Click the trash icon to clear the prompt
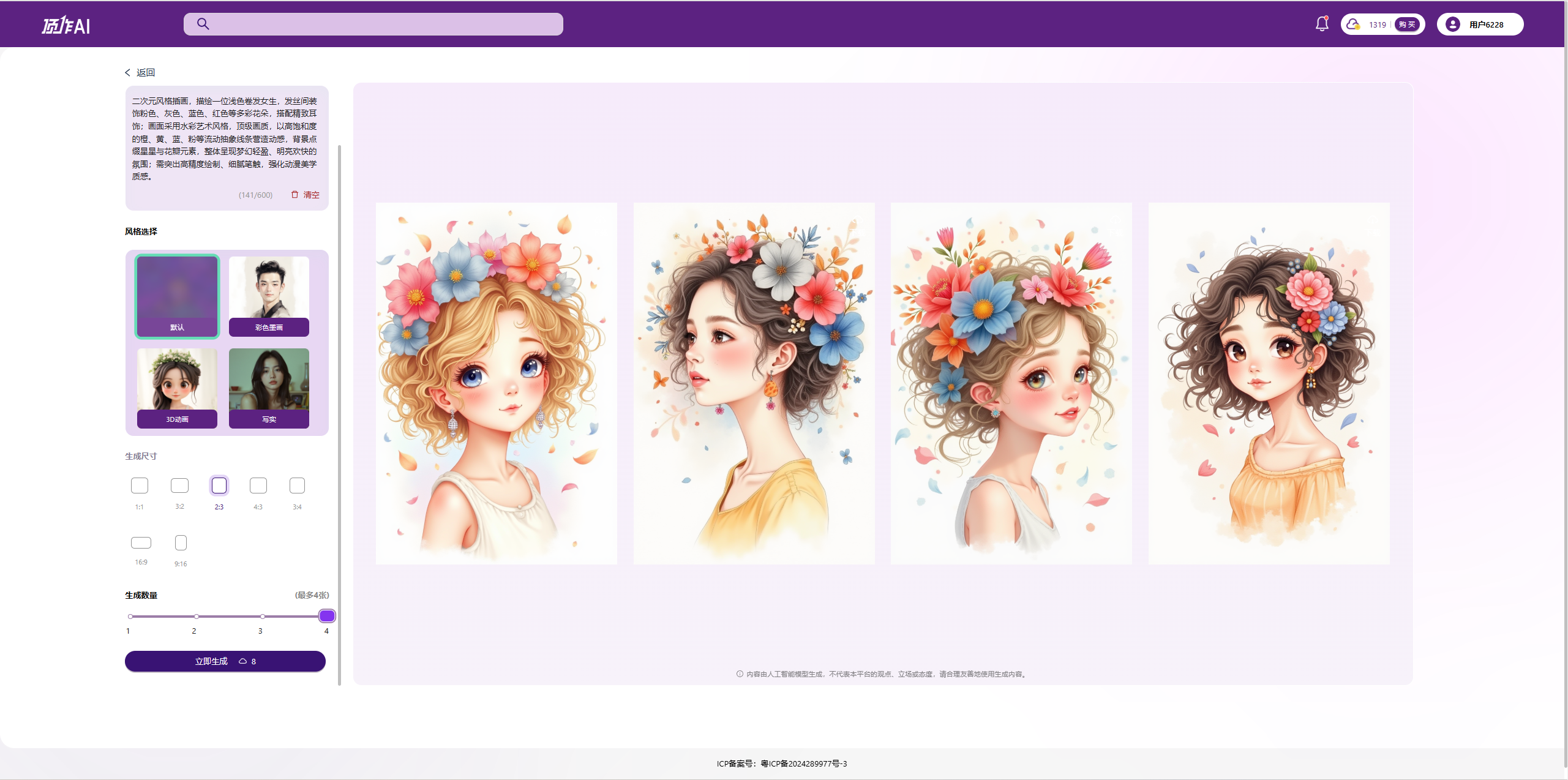Viewport: 1568px width, 780px height. [x=294, y=195]
